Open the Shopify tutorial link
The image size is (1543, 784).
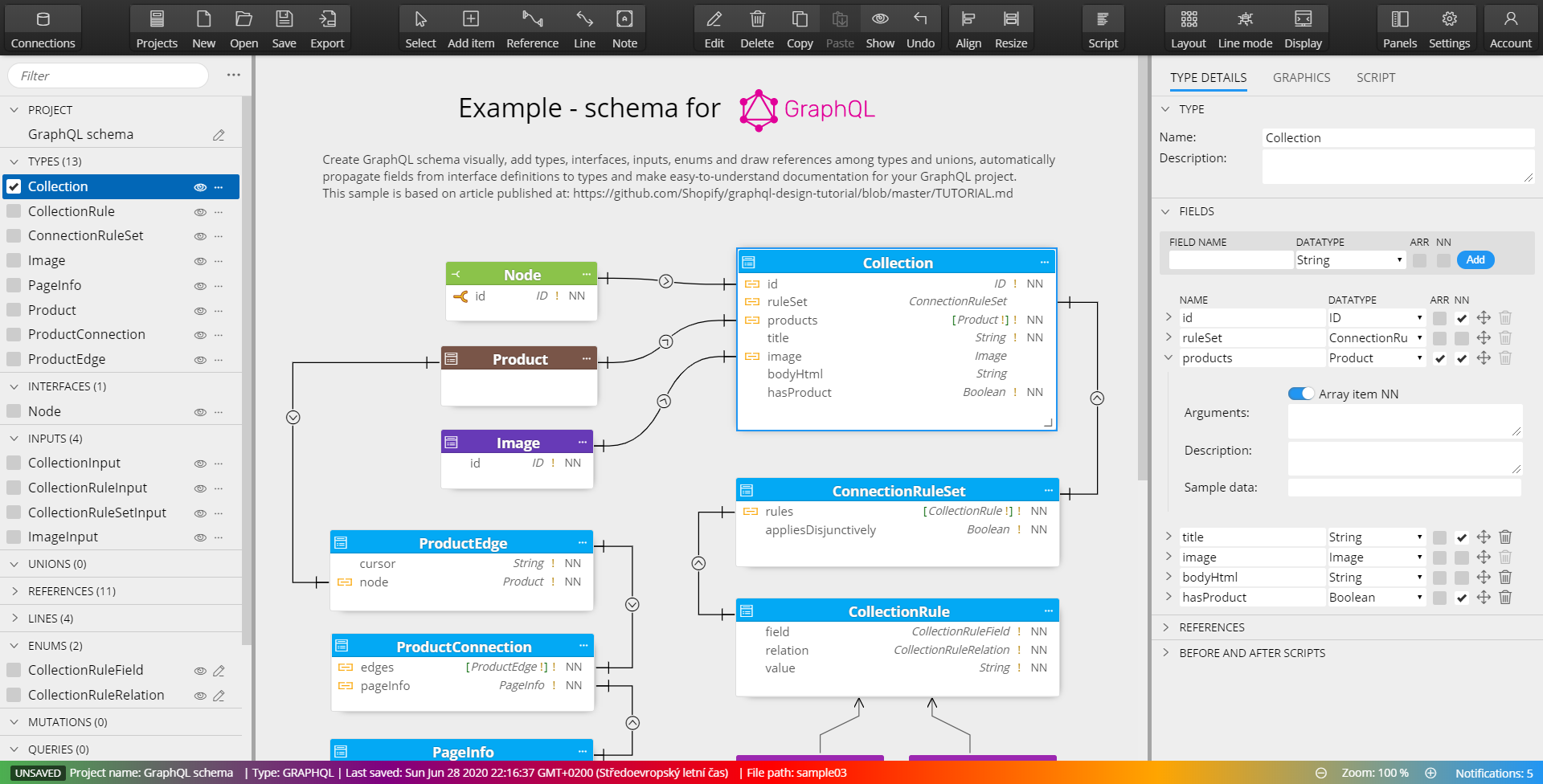pos(791,193)
